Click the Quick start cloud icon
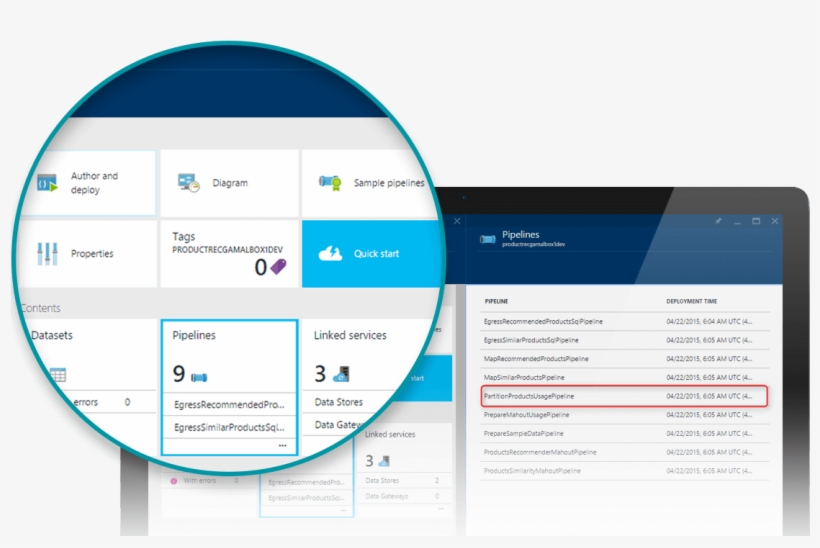Viewport: 820px width, 548px height. (x=331, y=254)
